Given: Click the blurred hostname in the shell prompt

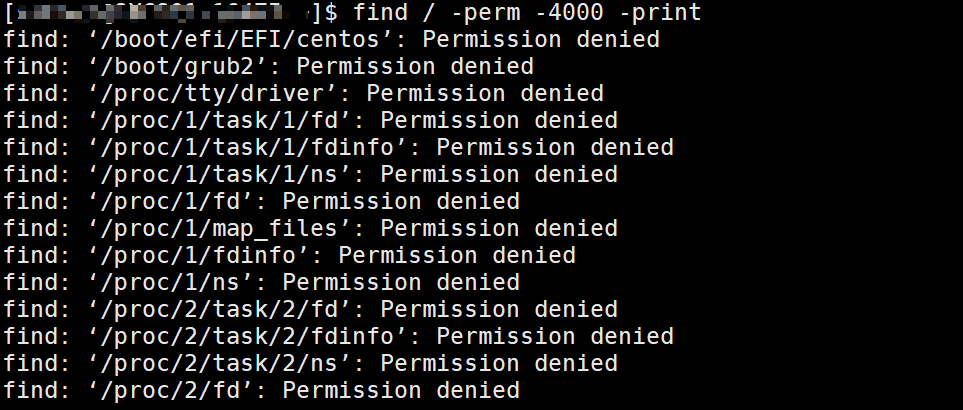Looking at the screenshot, I should click(x=160, y=13).
